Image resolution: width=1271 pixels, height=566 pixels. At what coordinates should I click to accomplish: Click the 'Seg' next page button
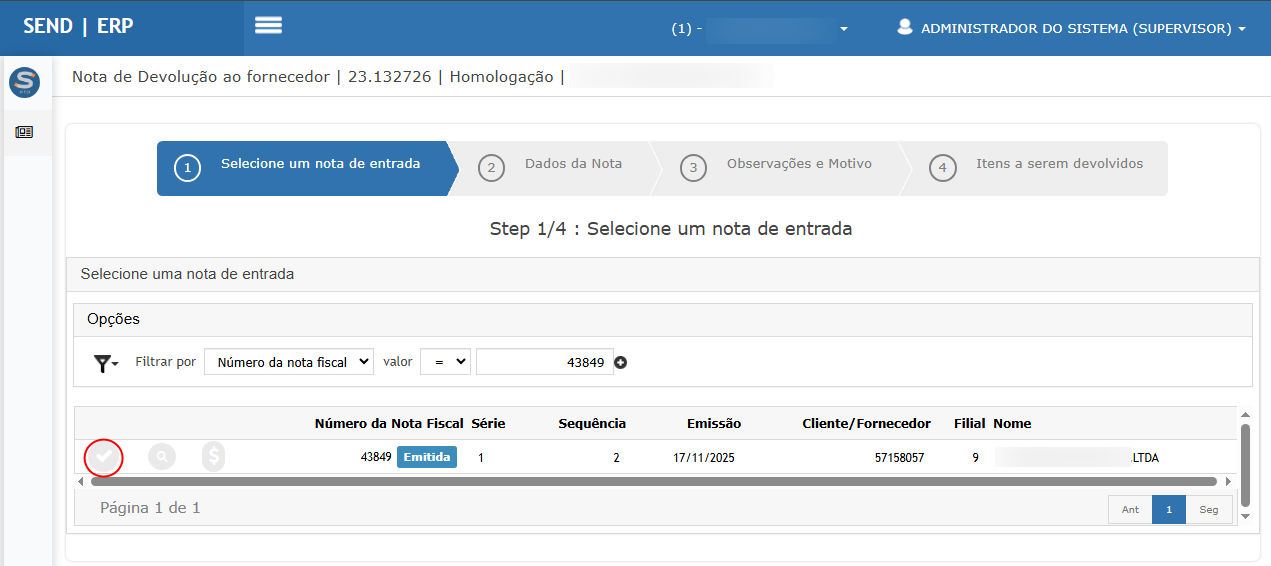[x=1208, y=510]
